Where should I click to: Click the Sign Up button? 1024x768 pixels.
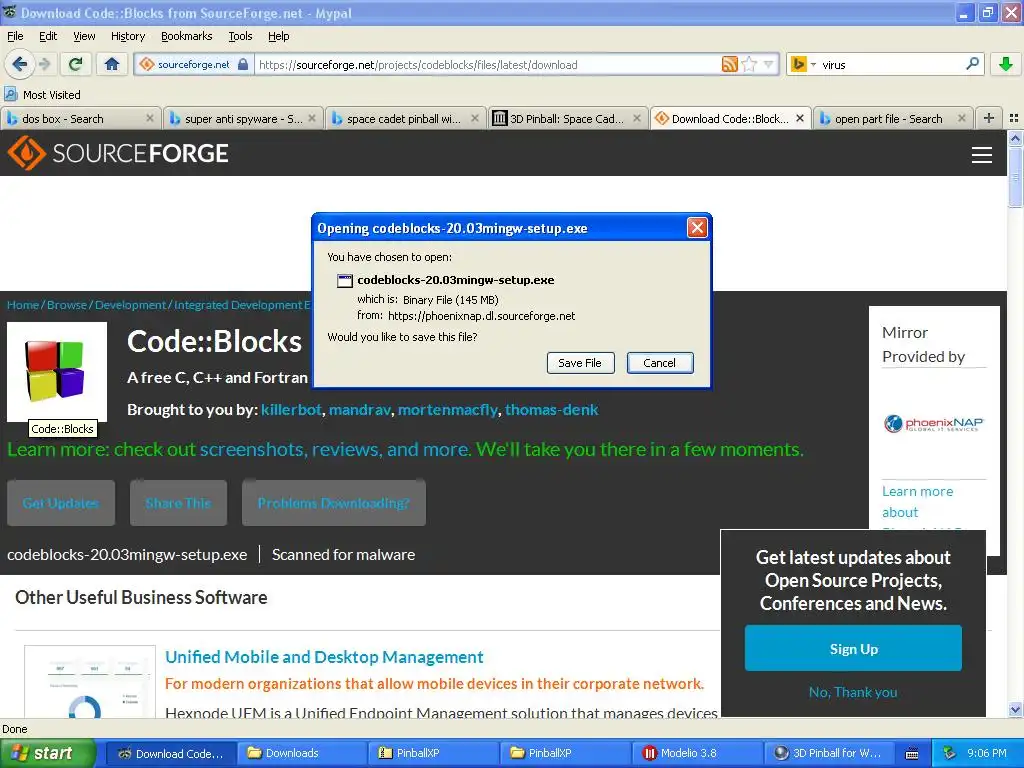(853, 648)
